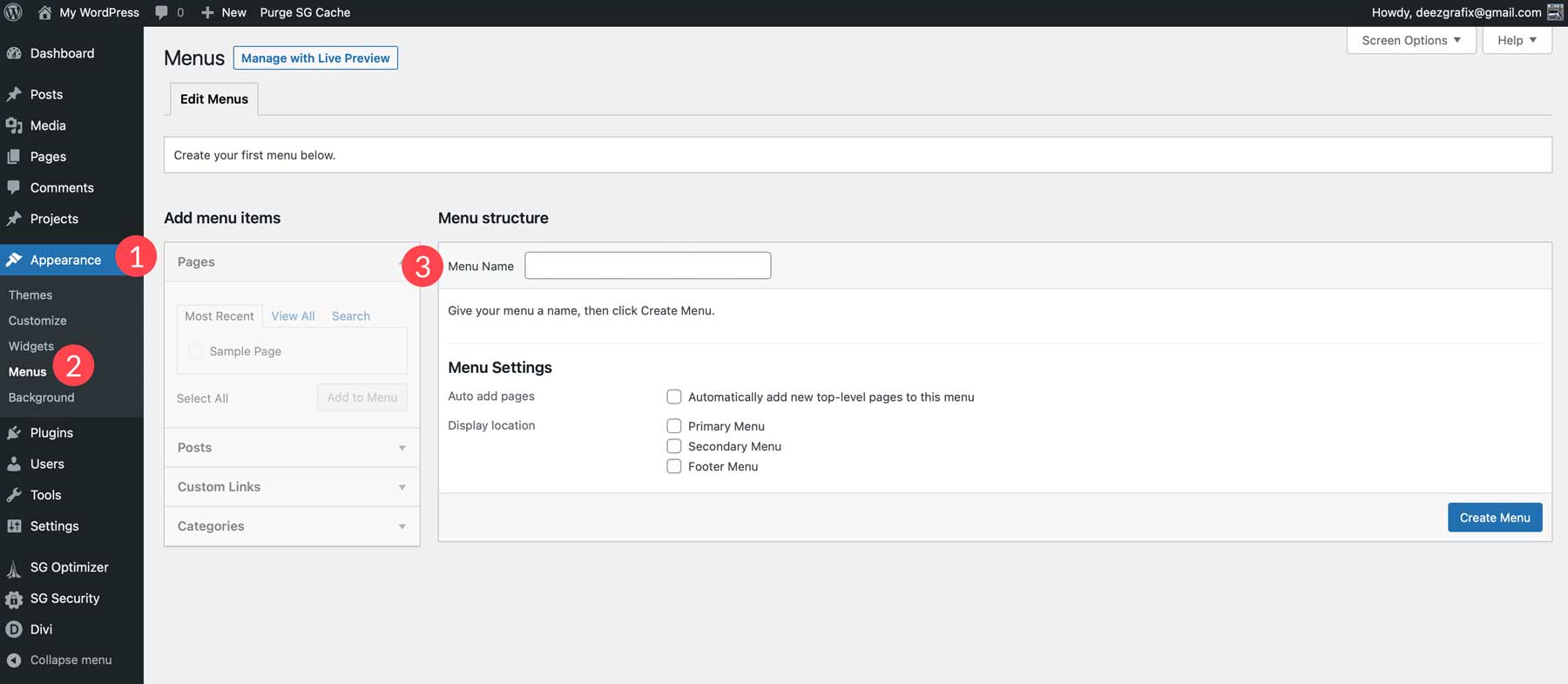Click the Posts pushpin icon
Screen dimensions: 1568x684
(14, 94)
